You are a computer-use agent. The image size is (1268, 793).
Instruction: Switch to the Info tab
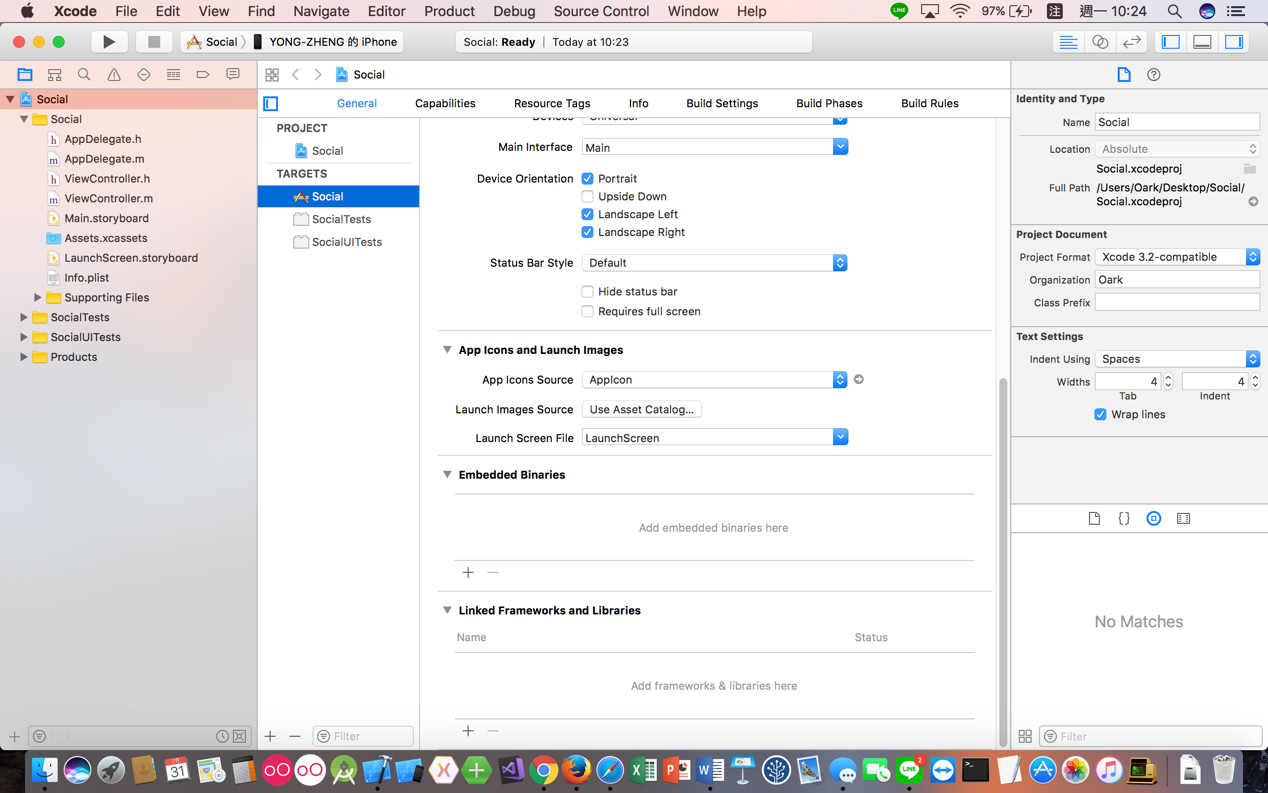pos(638,104)
